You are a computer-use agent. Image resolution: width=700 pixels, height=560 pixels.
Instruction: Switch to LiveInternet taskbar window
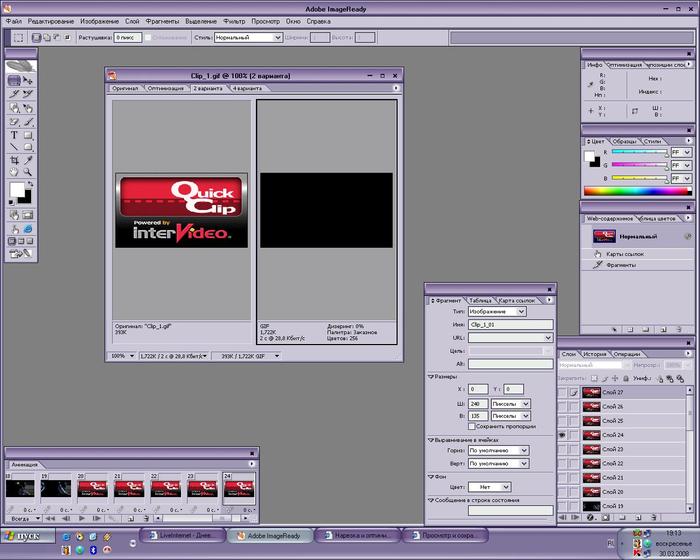tap(183, 535)
